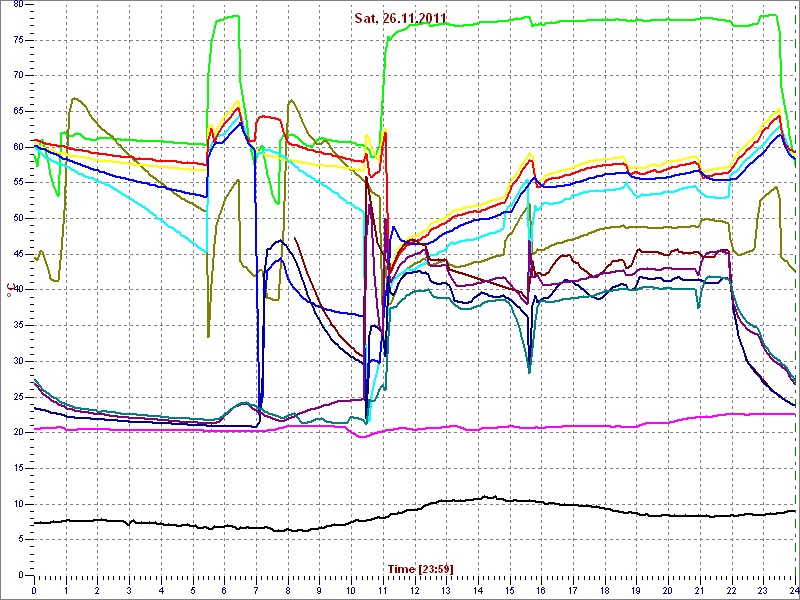This screenshot has width=800, height=600.
Task: Click hour 11 on the time axis
Action: (383, 590)
